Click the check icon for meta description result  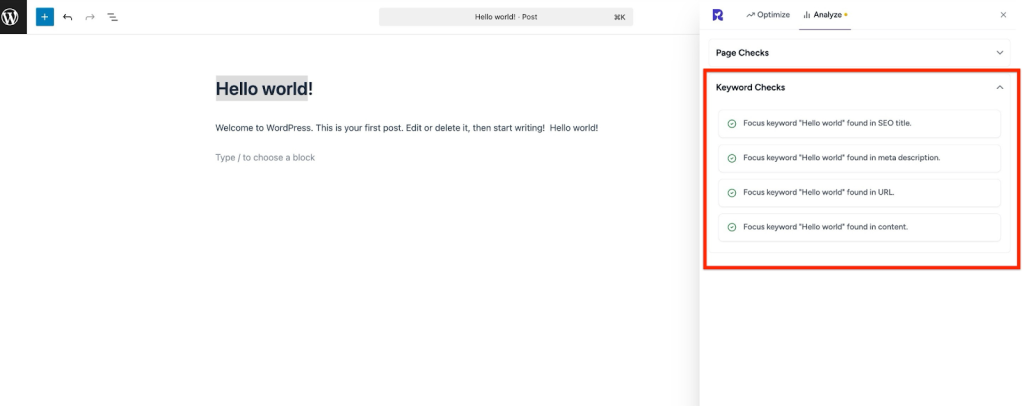tap(732, 158)
